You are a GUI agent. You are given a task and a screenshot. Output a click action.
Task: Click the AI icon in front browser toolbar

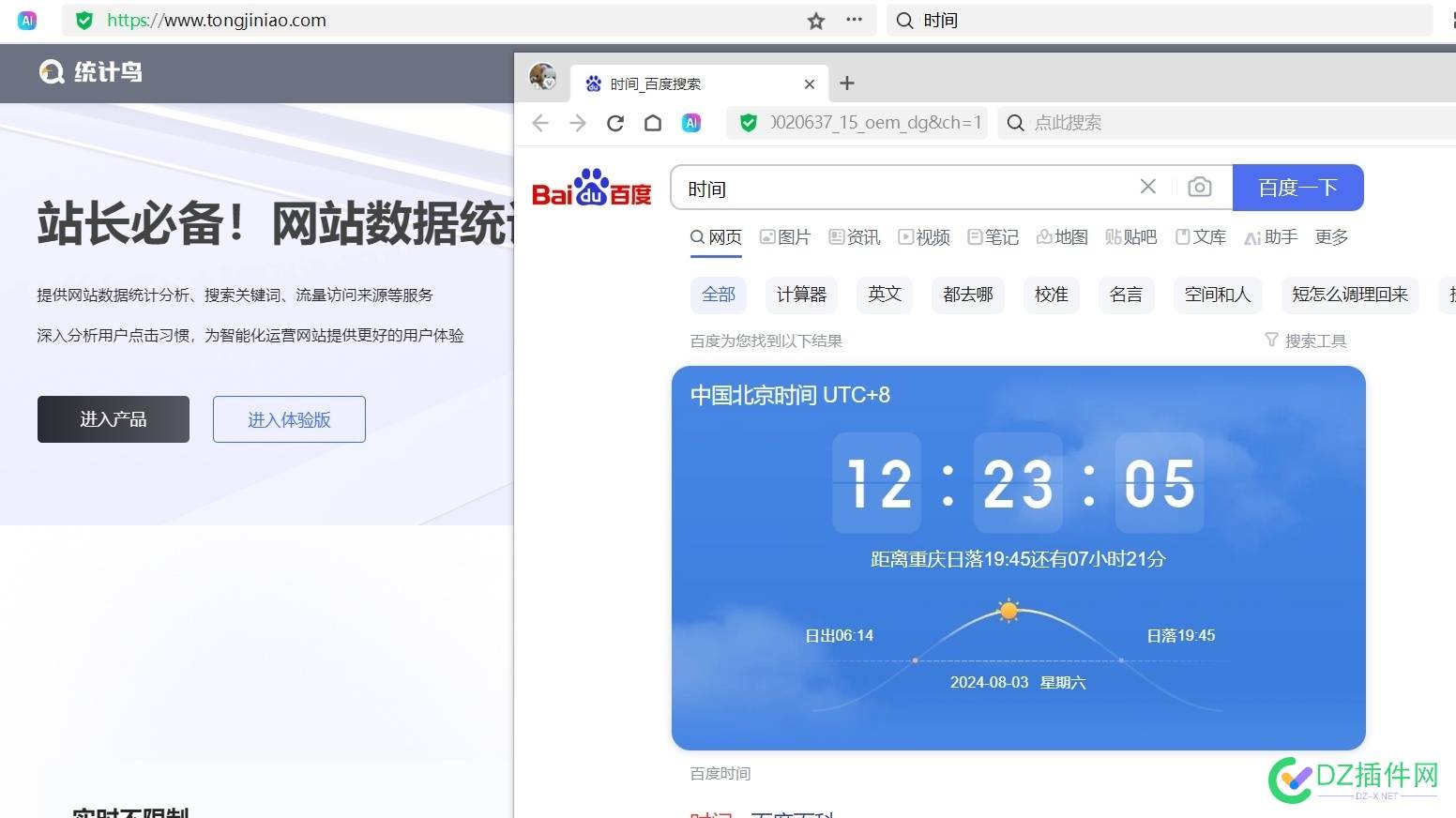pos(691,123)
